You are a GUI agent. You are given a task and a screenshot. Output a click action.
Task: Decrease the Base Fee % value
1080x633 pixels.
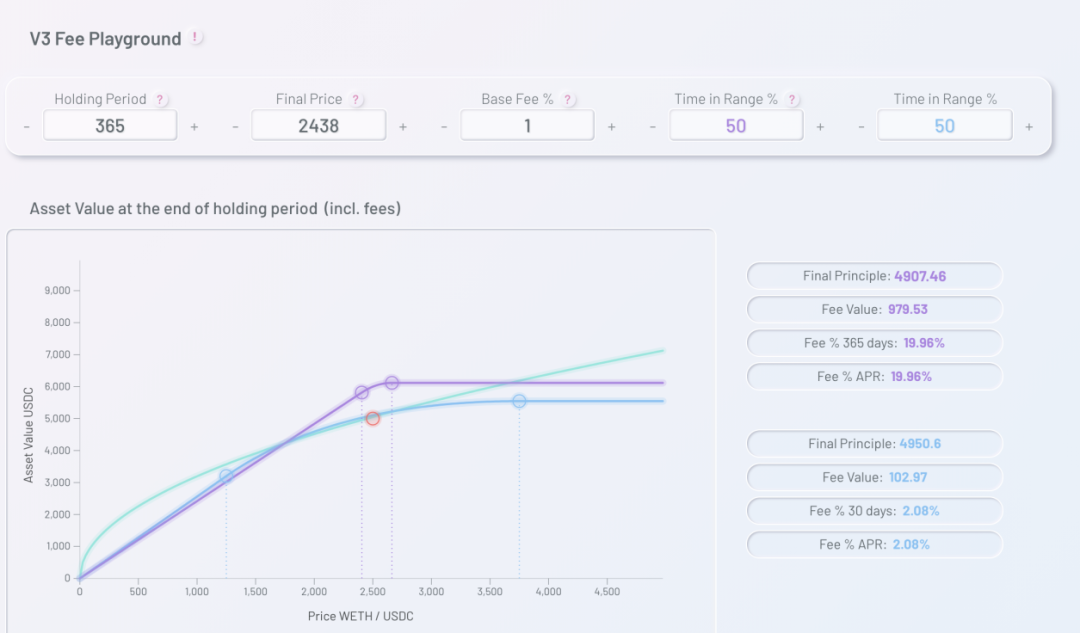coord(444,127)
